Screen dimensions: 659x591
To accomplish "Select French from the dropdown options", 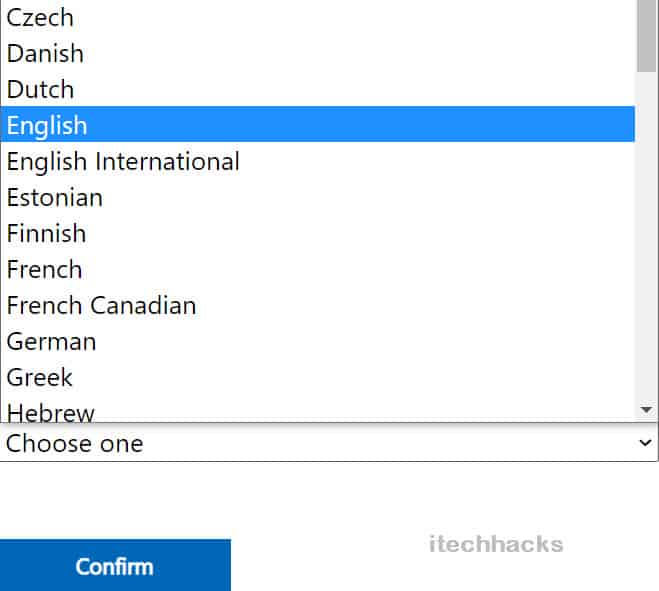I will click(44, 269).
